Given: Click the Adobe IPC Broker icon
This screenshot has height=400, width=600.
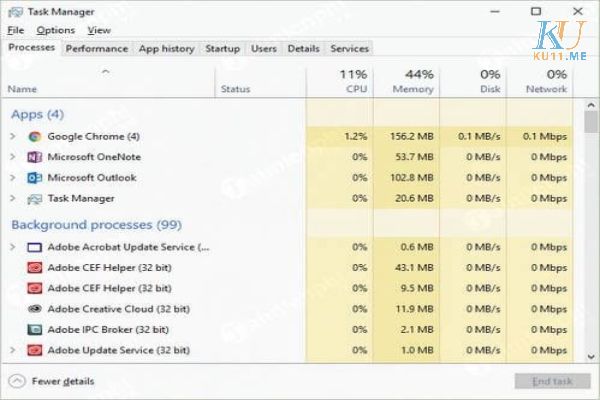Looking at the screenshot, I should point(34,330).
